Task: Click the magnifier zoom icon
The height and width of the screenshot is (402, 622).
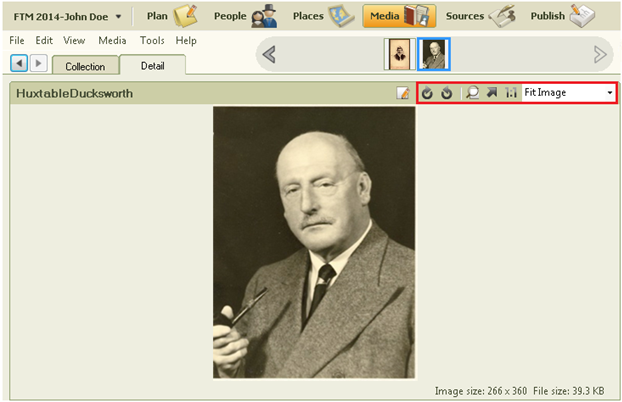Action: pos(473,93)
